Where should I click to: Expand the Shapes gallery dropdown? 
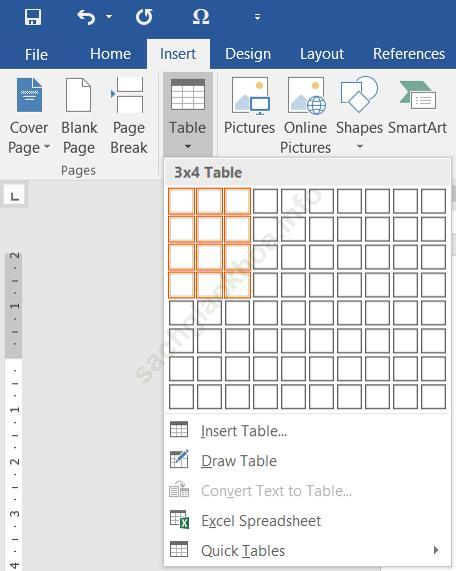359,147
